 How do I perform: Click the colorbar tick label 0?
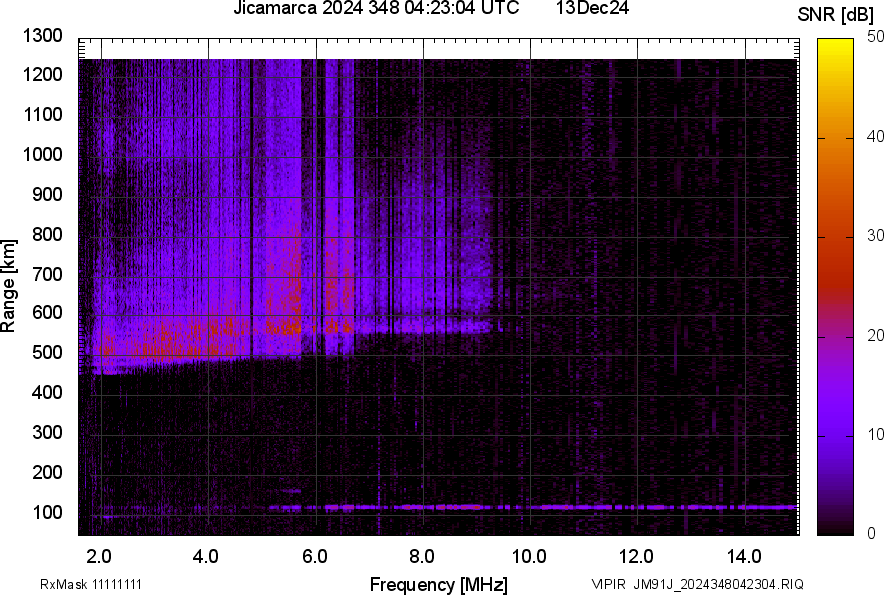tap(873, 533)
